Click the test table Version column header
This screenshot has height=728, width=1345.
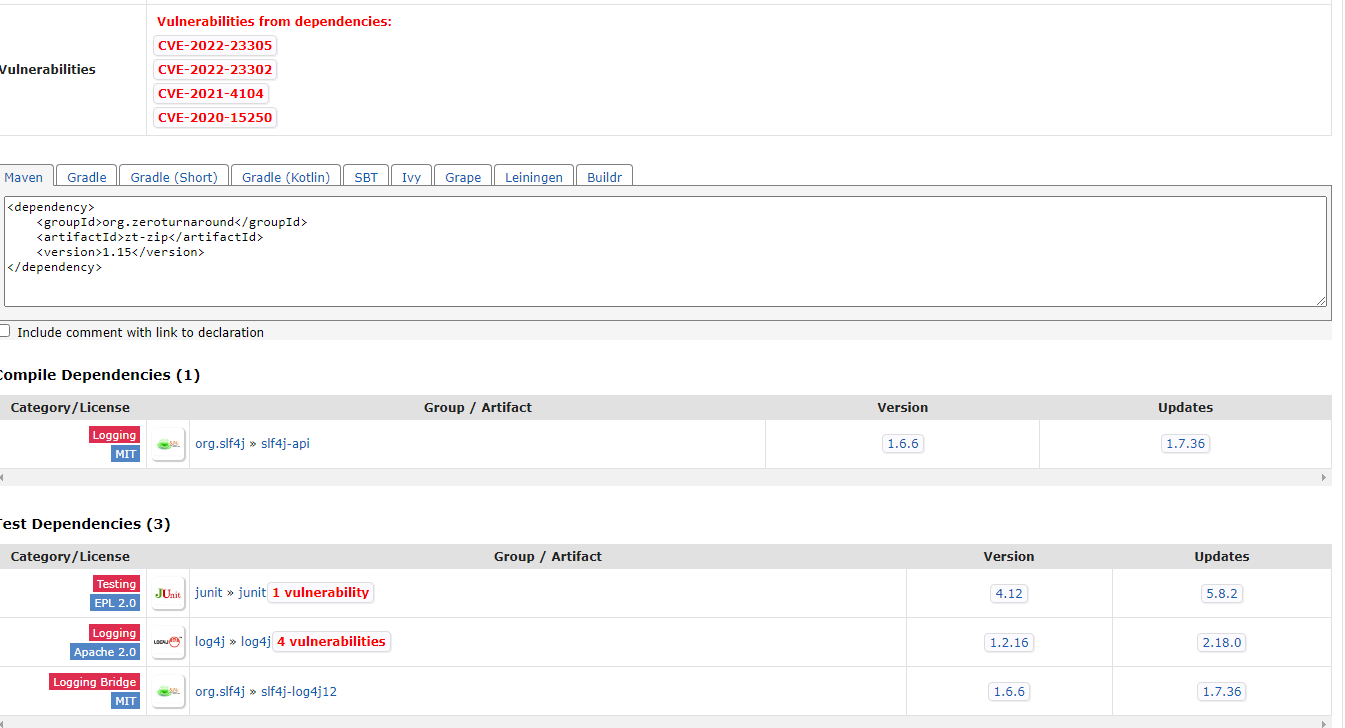coord(1009,556)
